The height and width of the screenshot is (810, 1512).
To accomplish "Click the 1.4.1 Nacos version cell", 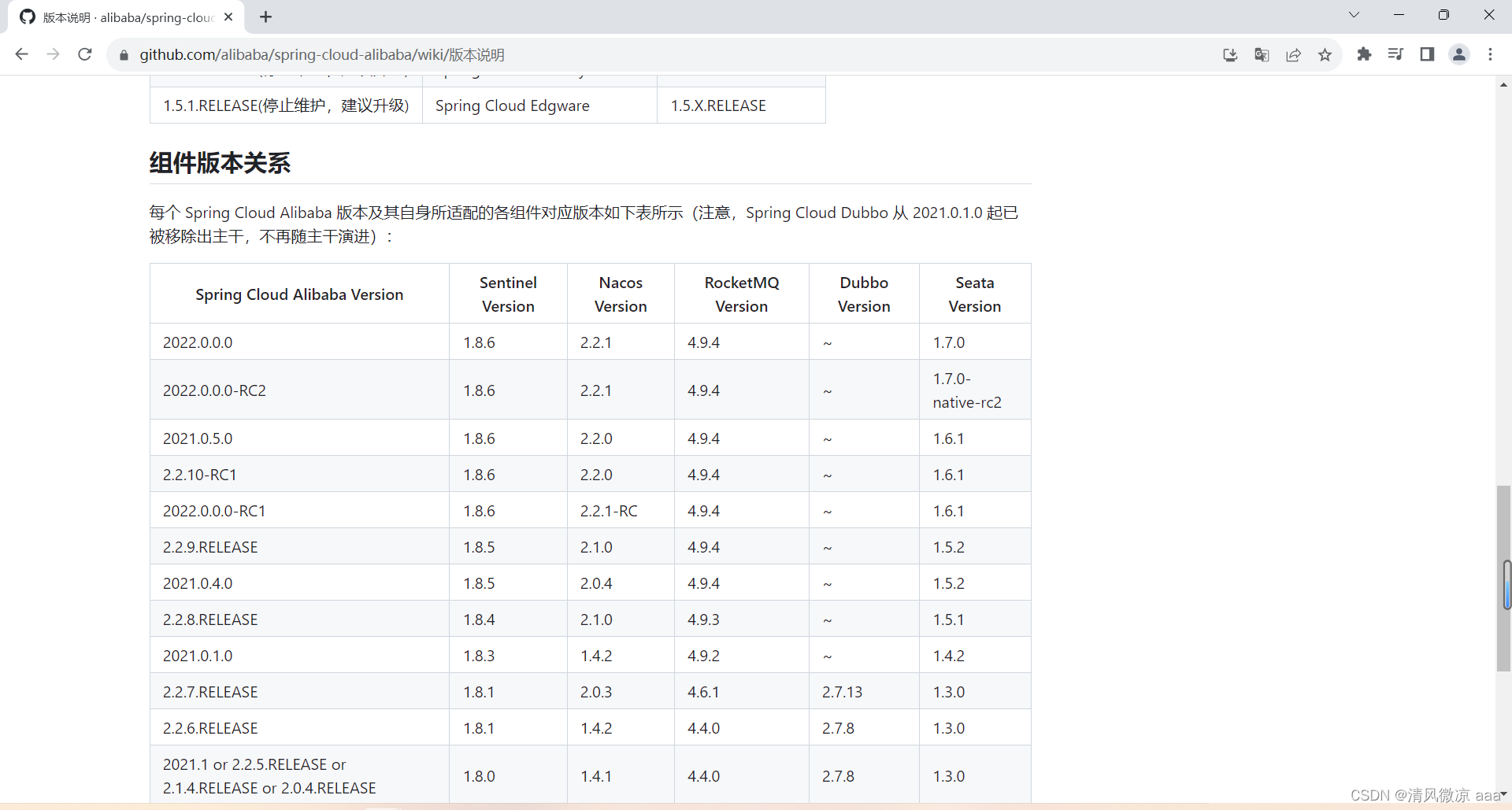I will [621, 776].
